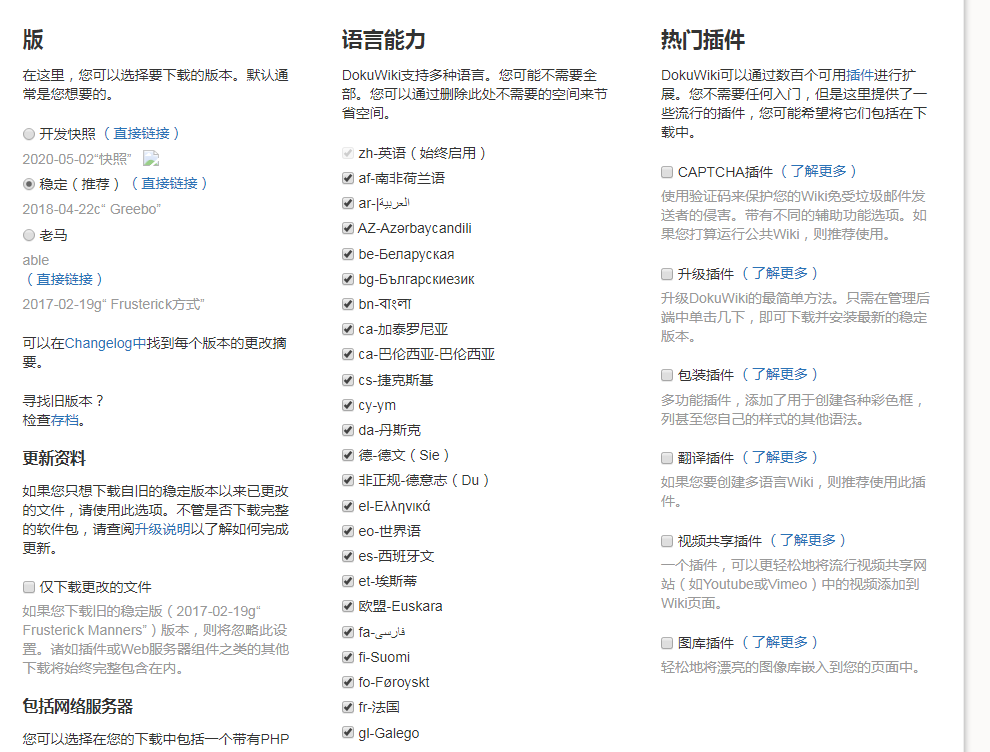This screenshot has width=990, height=752.
Task: Select the 开发快照 radio option
Action: tap(28, 133)
